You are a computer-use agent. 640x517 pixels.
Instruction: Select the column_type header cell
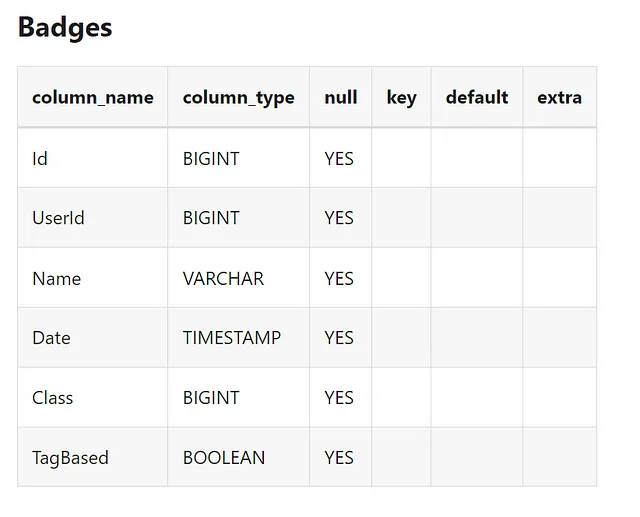(238, 97)
